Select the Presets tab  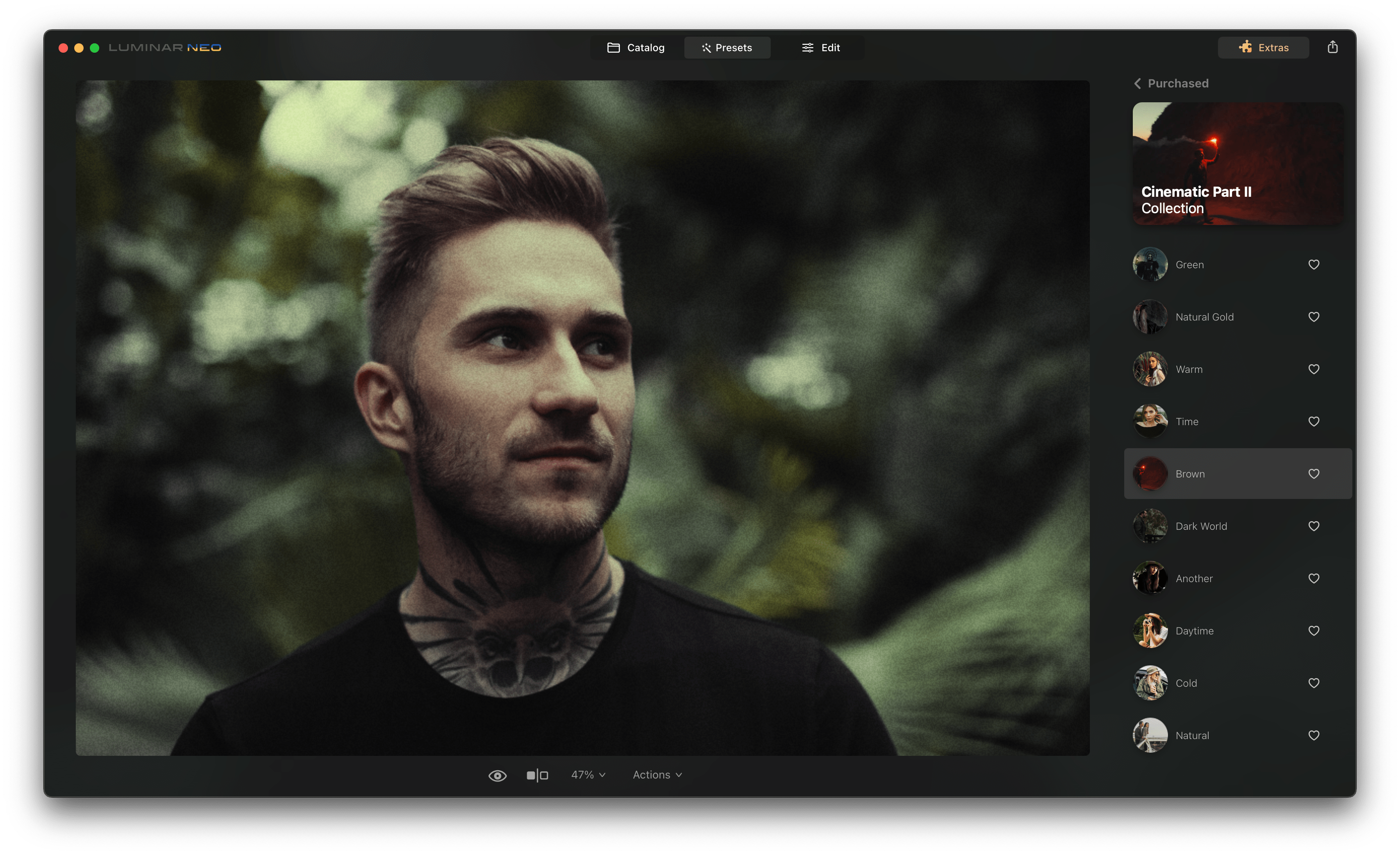point(727,48)
